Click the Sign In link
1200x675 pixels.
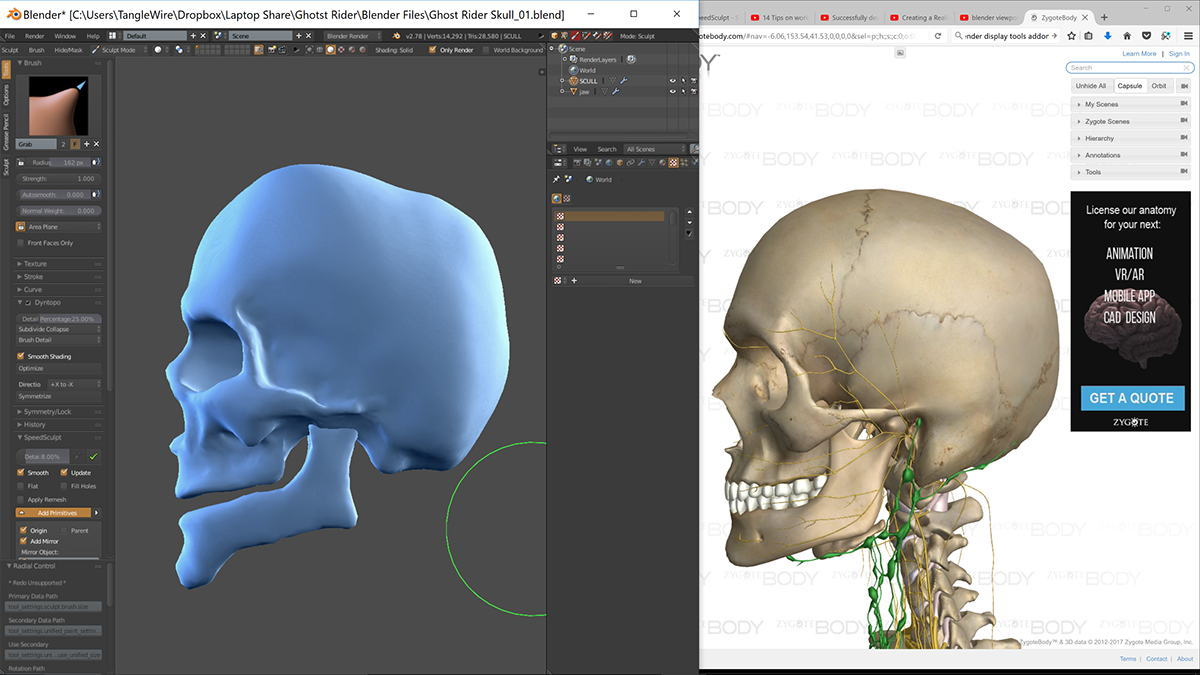click(1179, 54)
